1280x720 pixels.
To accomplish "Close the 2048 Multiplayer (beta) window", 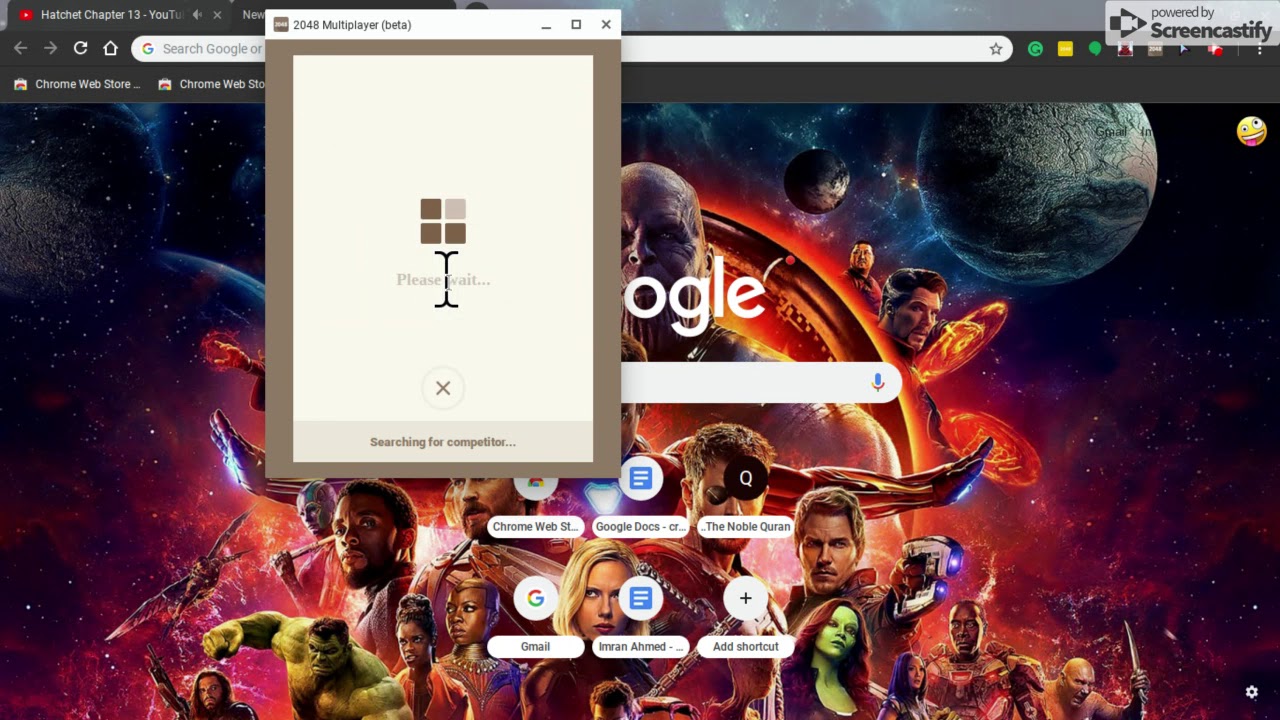I will point(606,25).
